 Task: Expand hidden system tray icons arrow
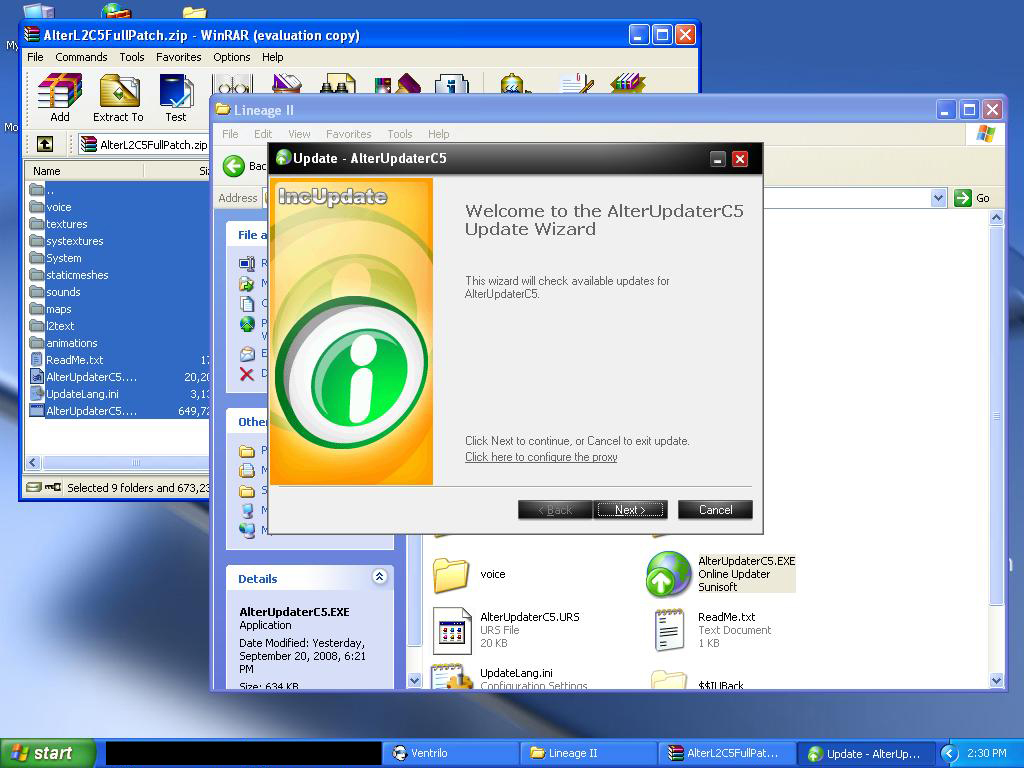coord(949,754)
